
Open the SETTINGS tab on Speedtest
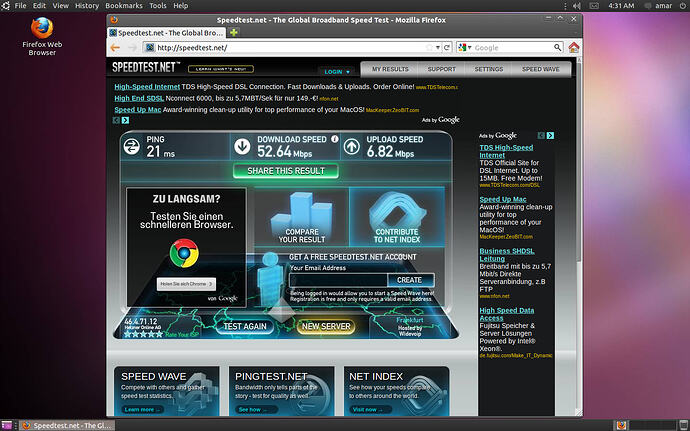point(488,70)
